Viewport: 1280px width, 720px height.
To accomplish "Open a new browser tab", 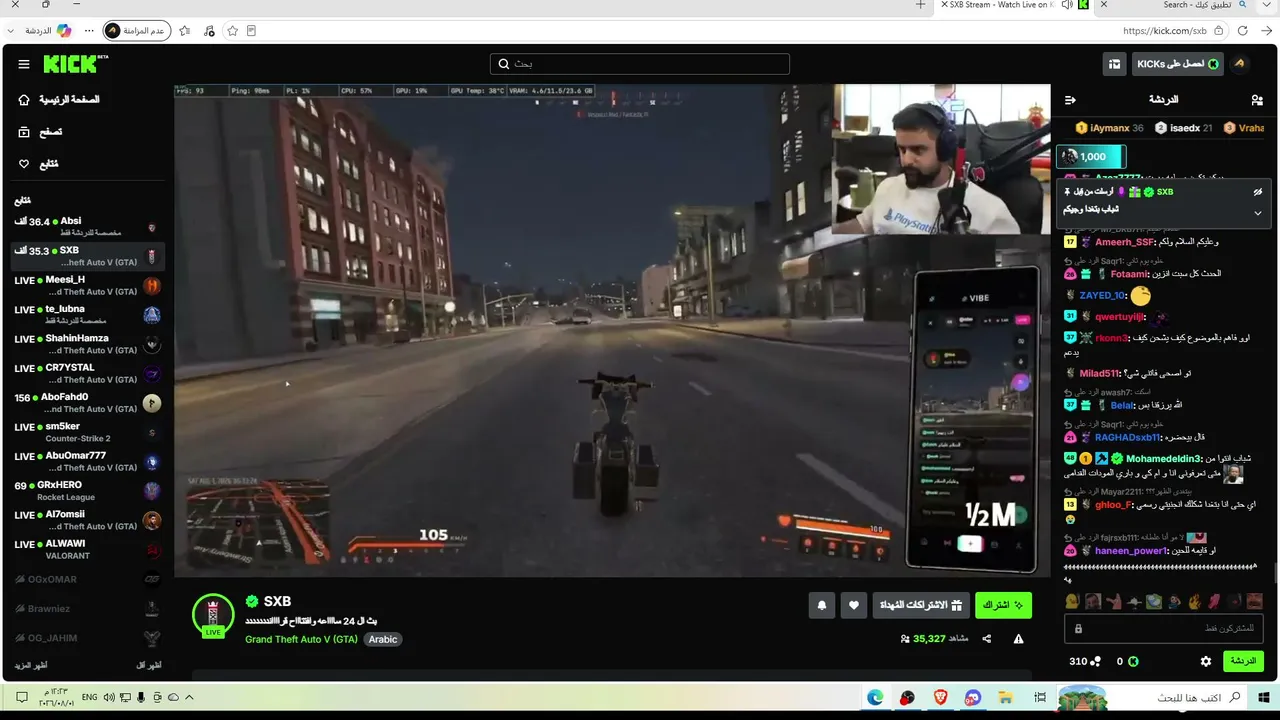I will point(921,5).
